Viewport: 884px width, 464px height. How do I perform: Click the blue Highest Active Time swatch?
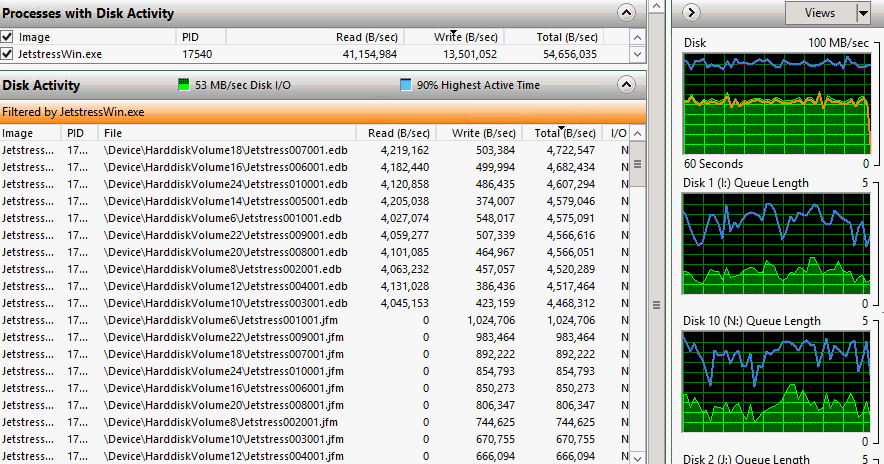pyautogui.click(x=405, y=85)
